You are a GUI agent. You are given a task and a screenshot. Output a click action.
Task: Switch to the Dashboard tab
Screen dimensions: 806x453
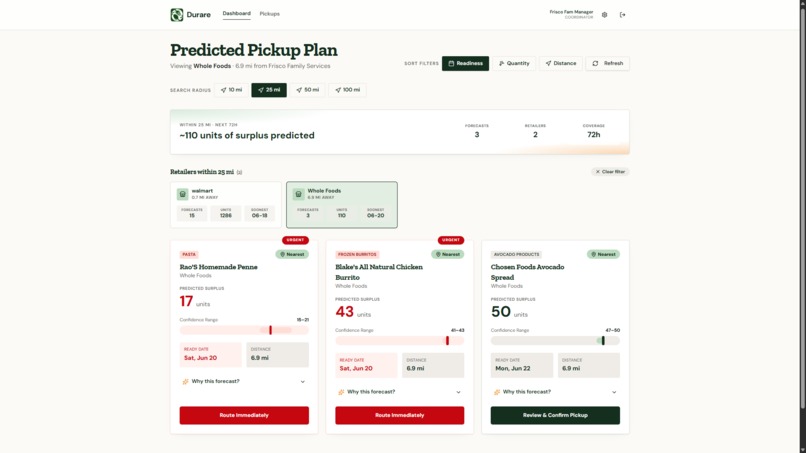point(236,14)
